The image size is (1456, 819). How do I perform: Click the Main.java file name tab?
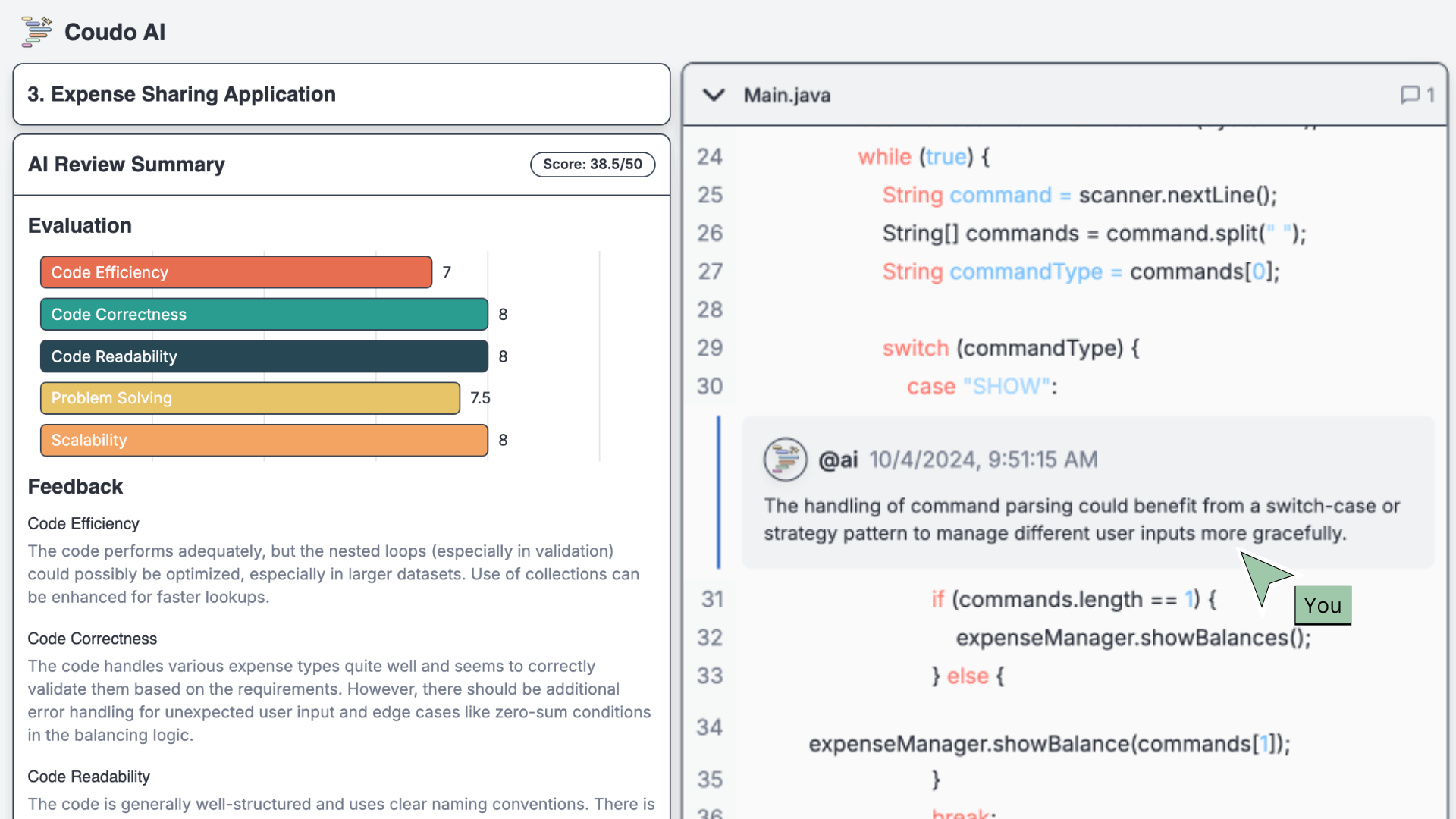[x=786, y=96]
